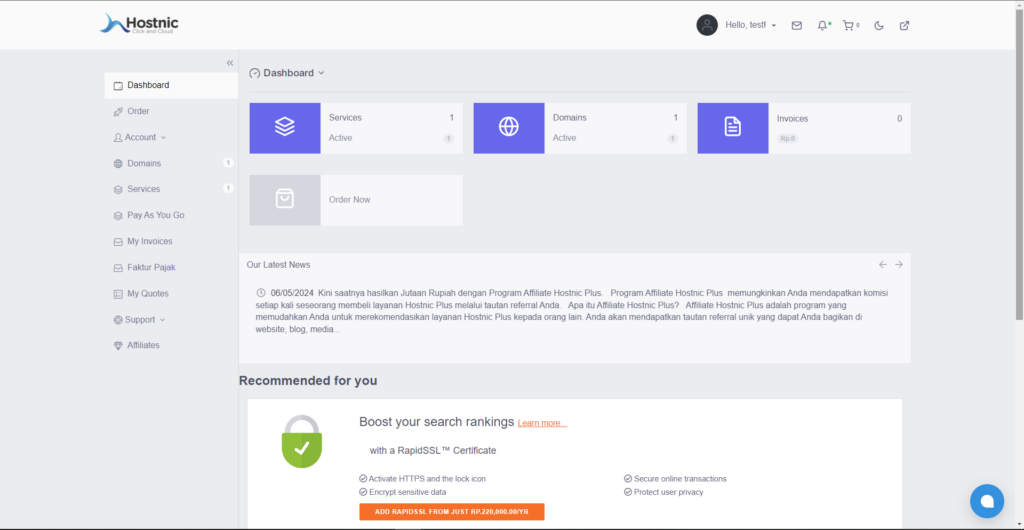Click the Invoices card document tile
This screenshot has width=1024, height=530.
point(733,128)
